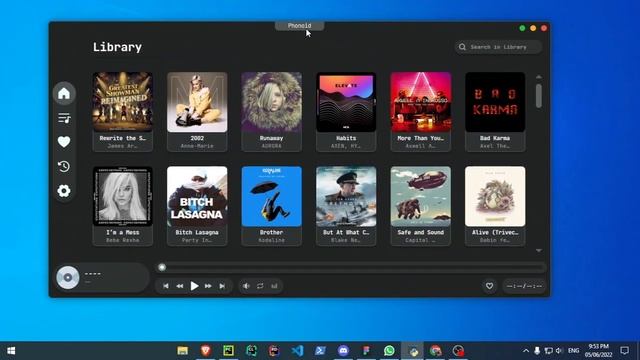Select the Alive (Trivecta) artwork
The image size is (640, 360).
495,196
